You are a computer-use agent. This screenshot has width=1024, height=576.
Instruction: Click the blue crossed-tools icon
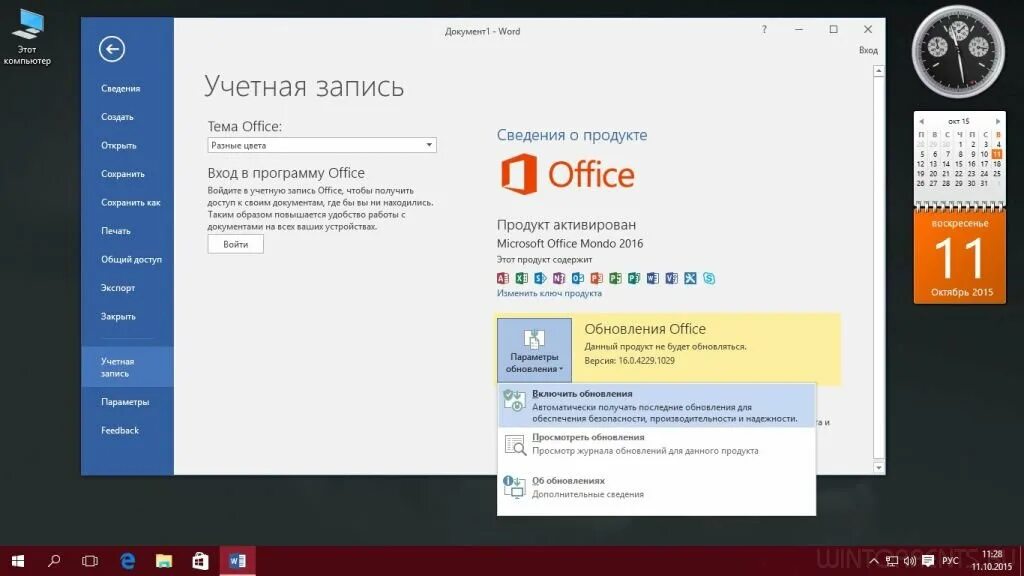pos(690,278)
